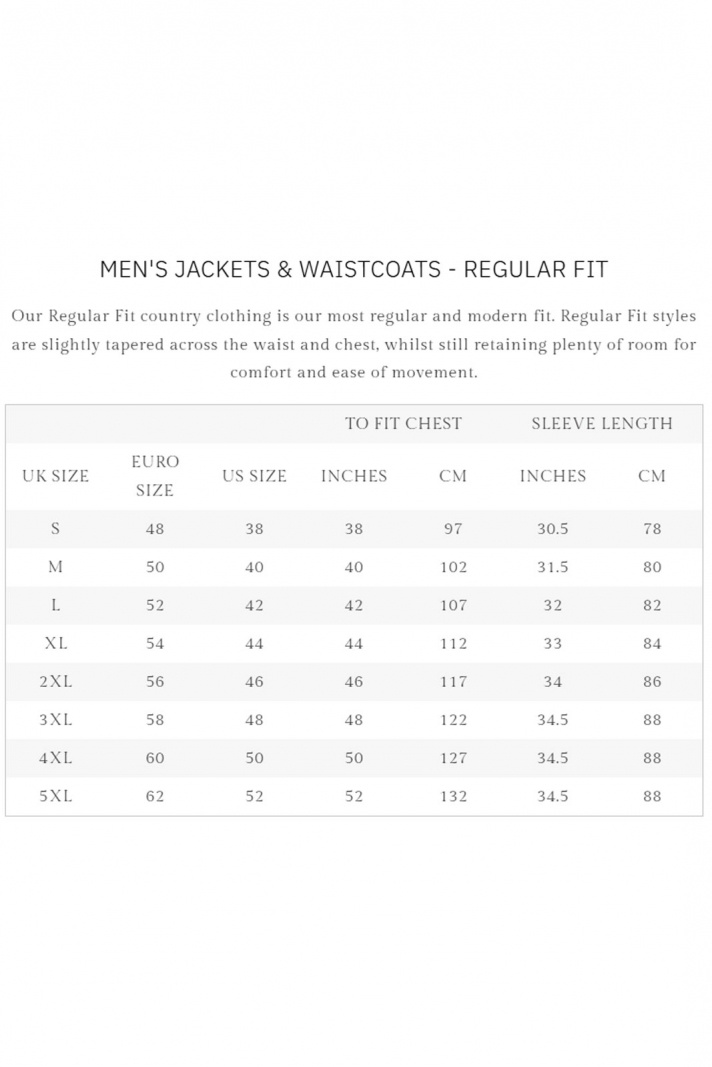Click the 97 cm chest value

453,528
